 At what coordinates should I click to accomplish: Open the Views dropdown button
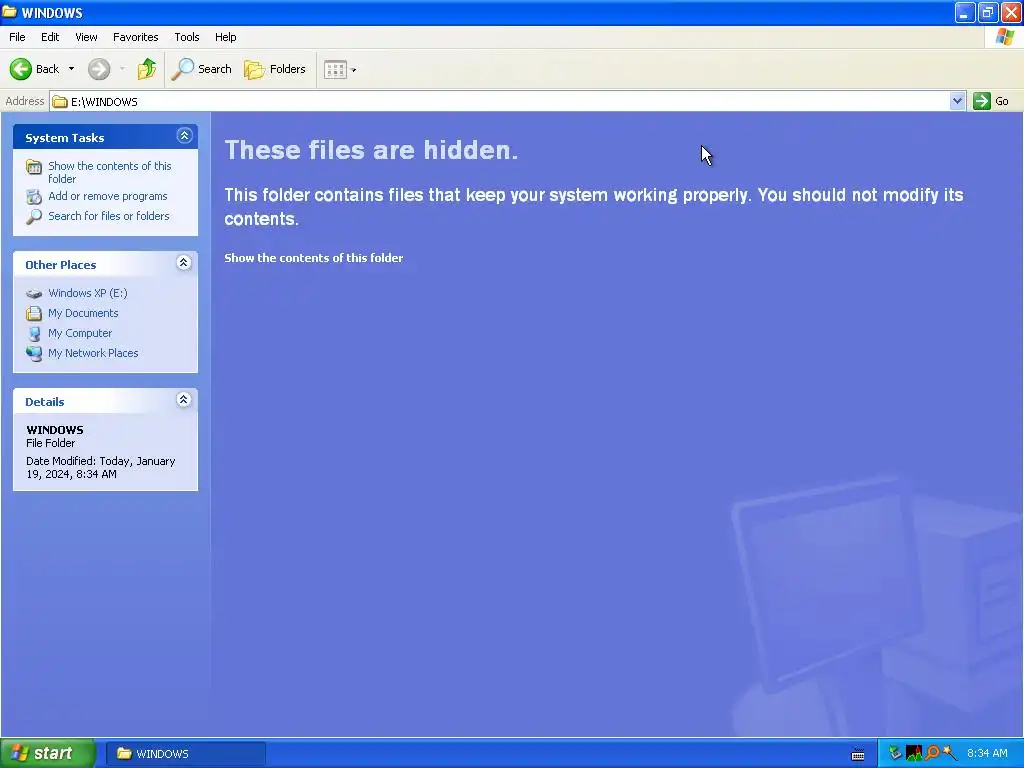pos(340,69)
